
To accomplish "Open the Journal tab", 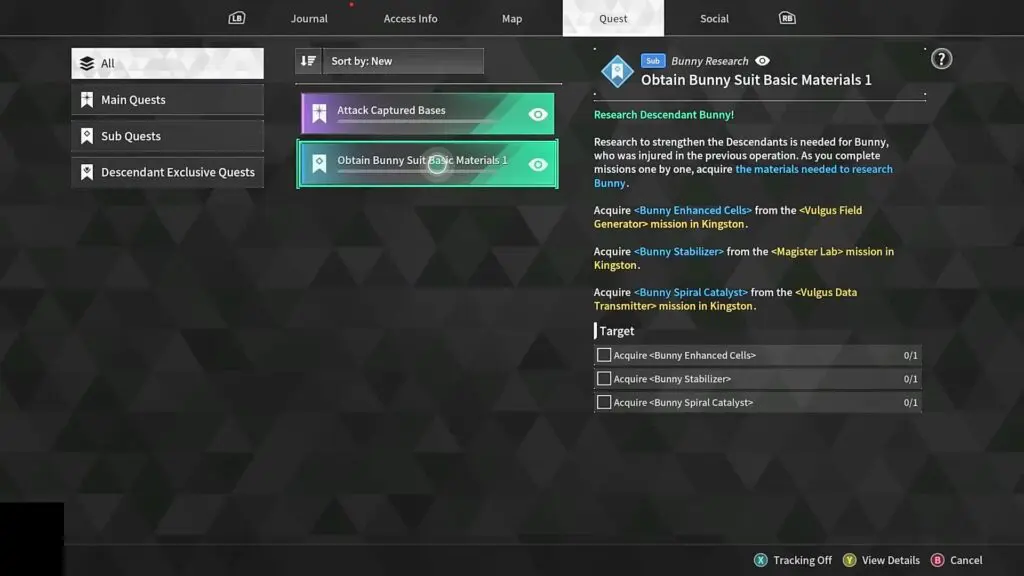I will click(x=309, y=18).
